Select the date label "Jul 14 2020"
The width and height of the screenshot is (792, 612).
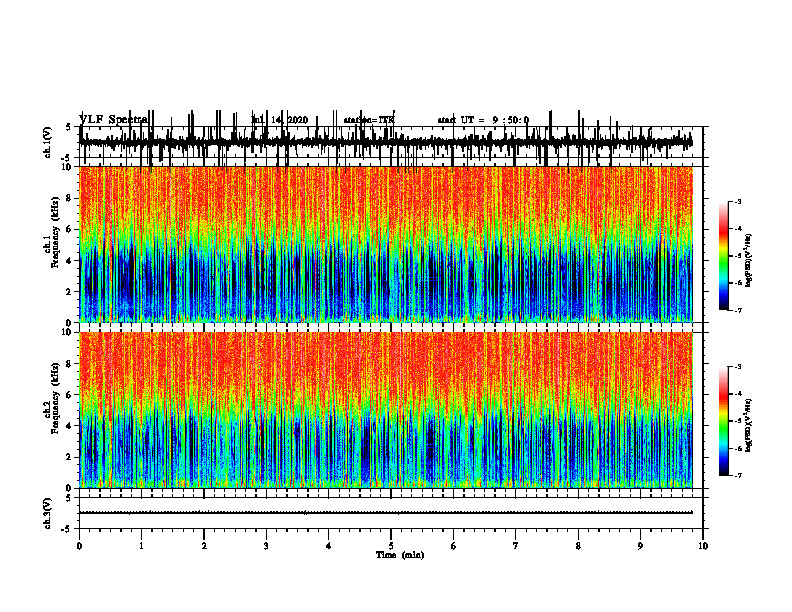[x=280, y=120]
